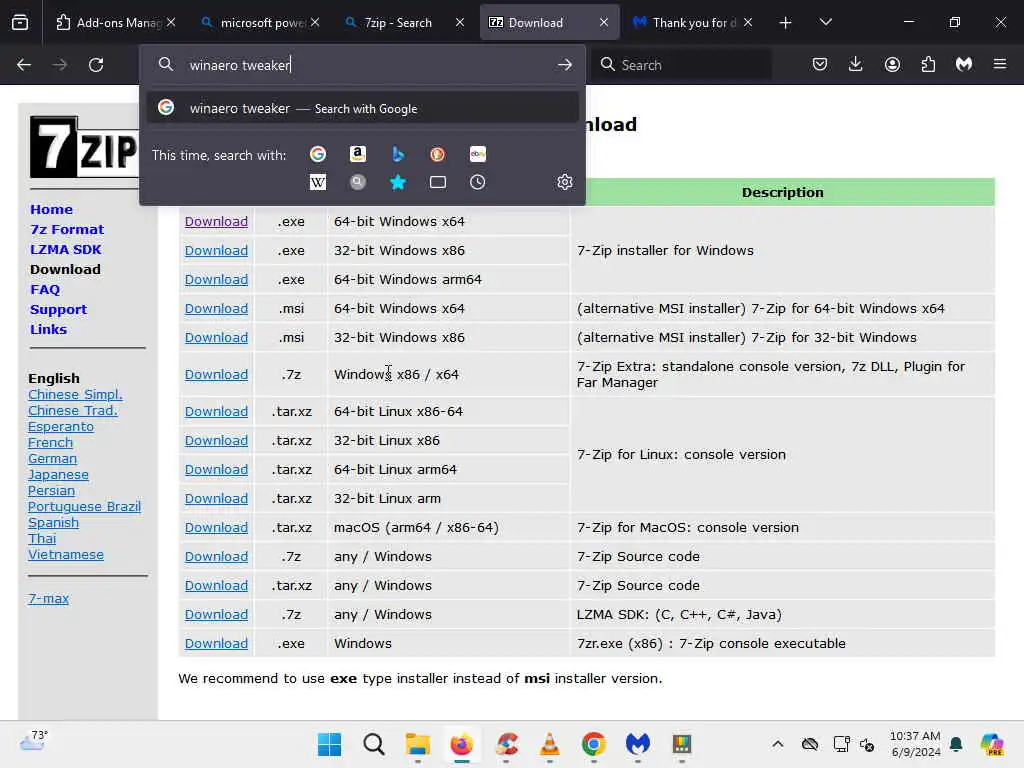Focus the Search box in the toolbar

[682, 65]
